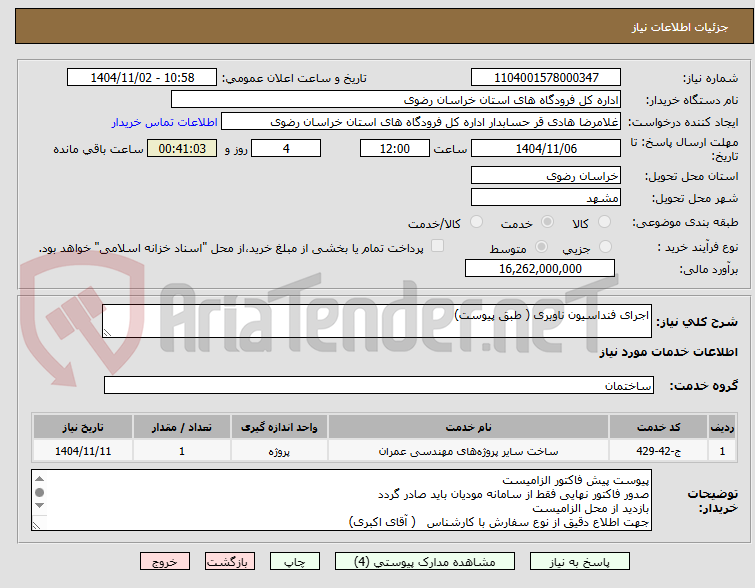The image size is (755, 588).
Task: Click the delivery city field مشهد
Action: click(x=546, y=198)
